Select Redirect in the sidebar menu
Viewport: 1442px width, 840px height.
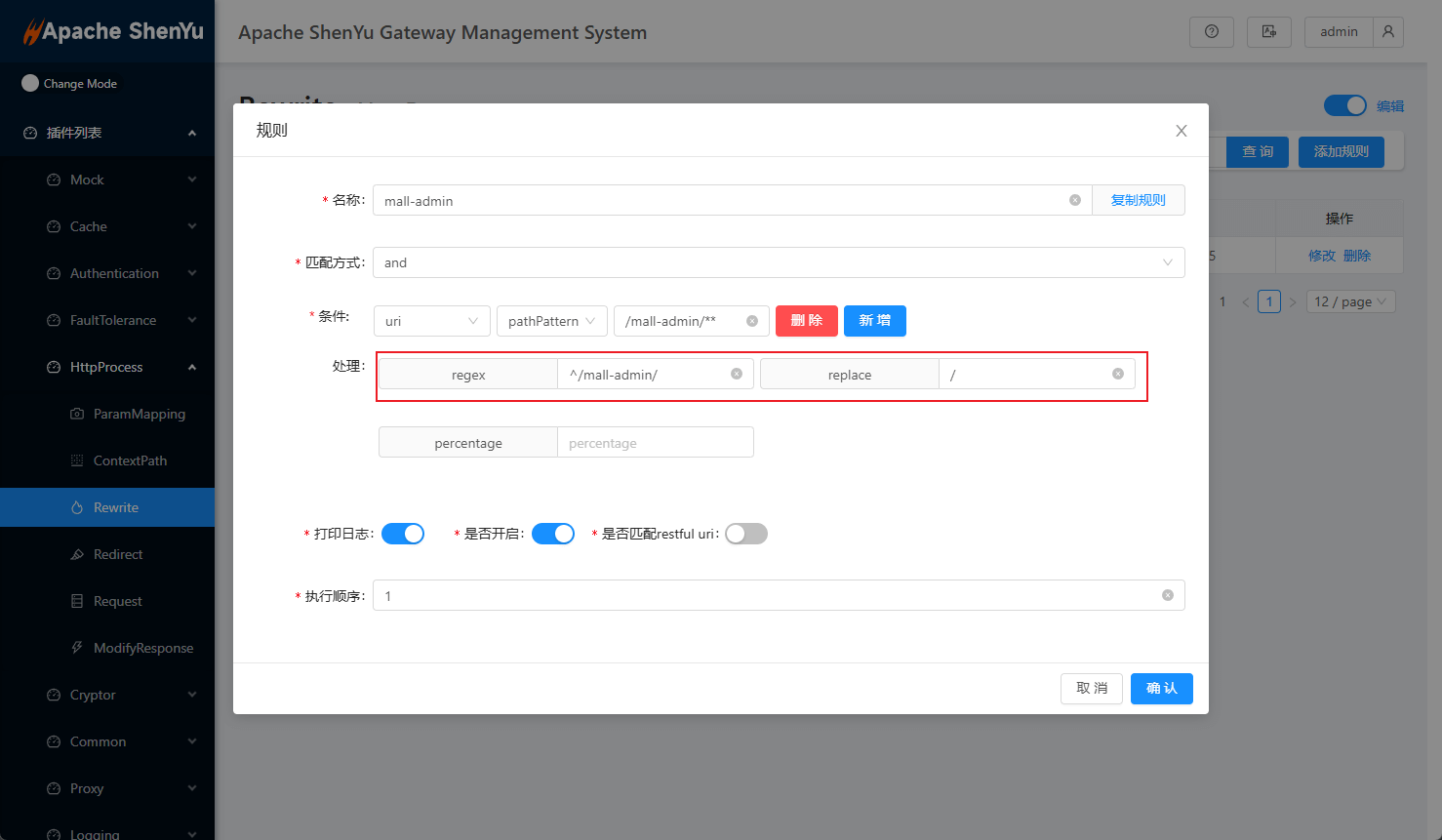point(118,554)
